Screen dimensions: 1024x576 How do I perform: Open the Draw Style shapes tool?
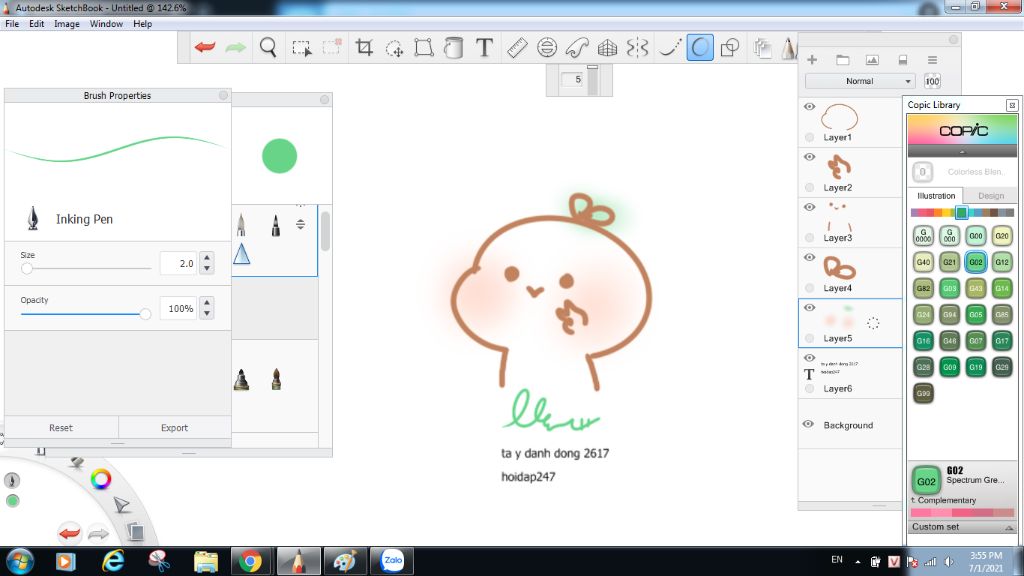coord(730,47)
